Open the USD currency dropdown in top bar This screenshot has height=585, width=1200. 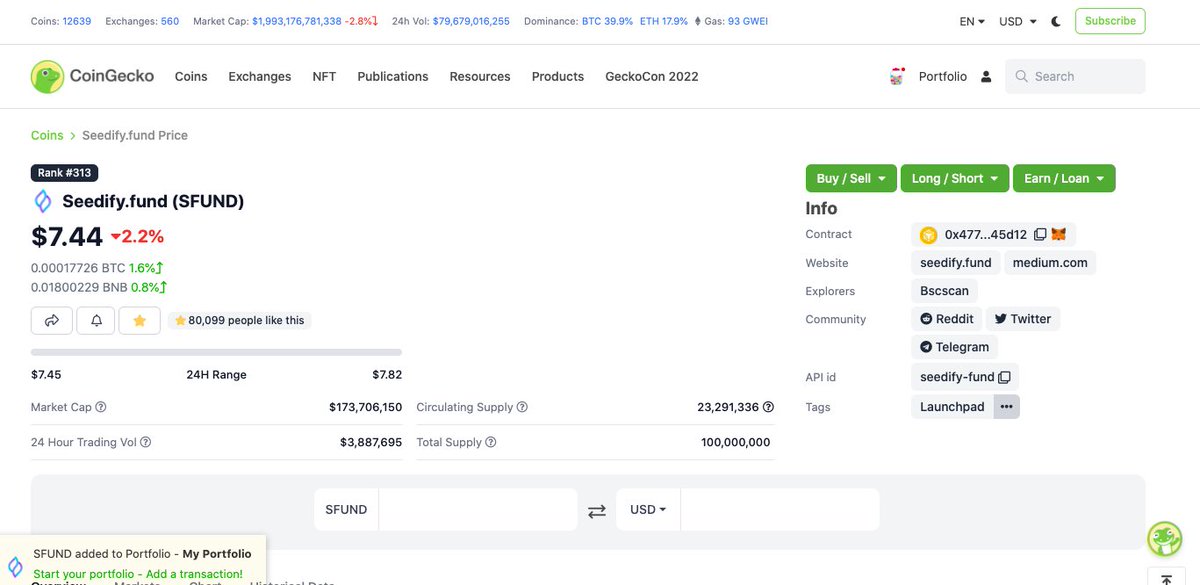[x=1018, y=21]
